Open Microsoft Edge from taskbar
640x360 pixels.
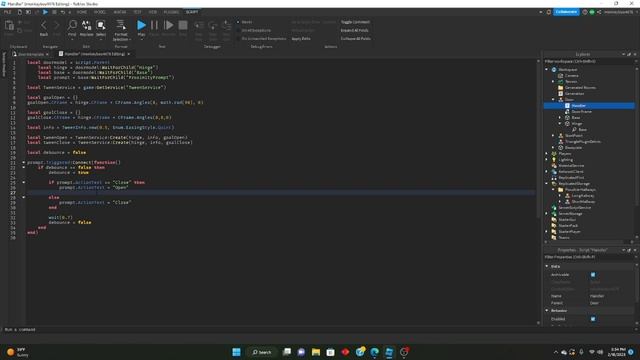pos(374,352)
